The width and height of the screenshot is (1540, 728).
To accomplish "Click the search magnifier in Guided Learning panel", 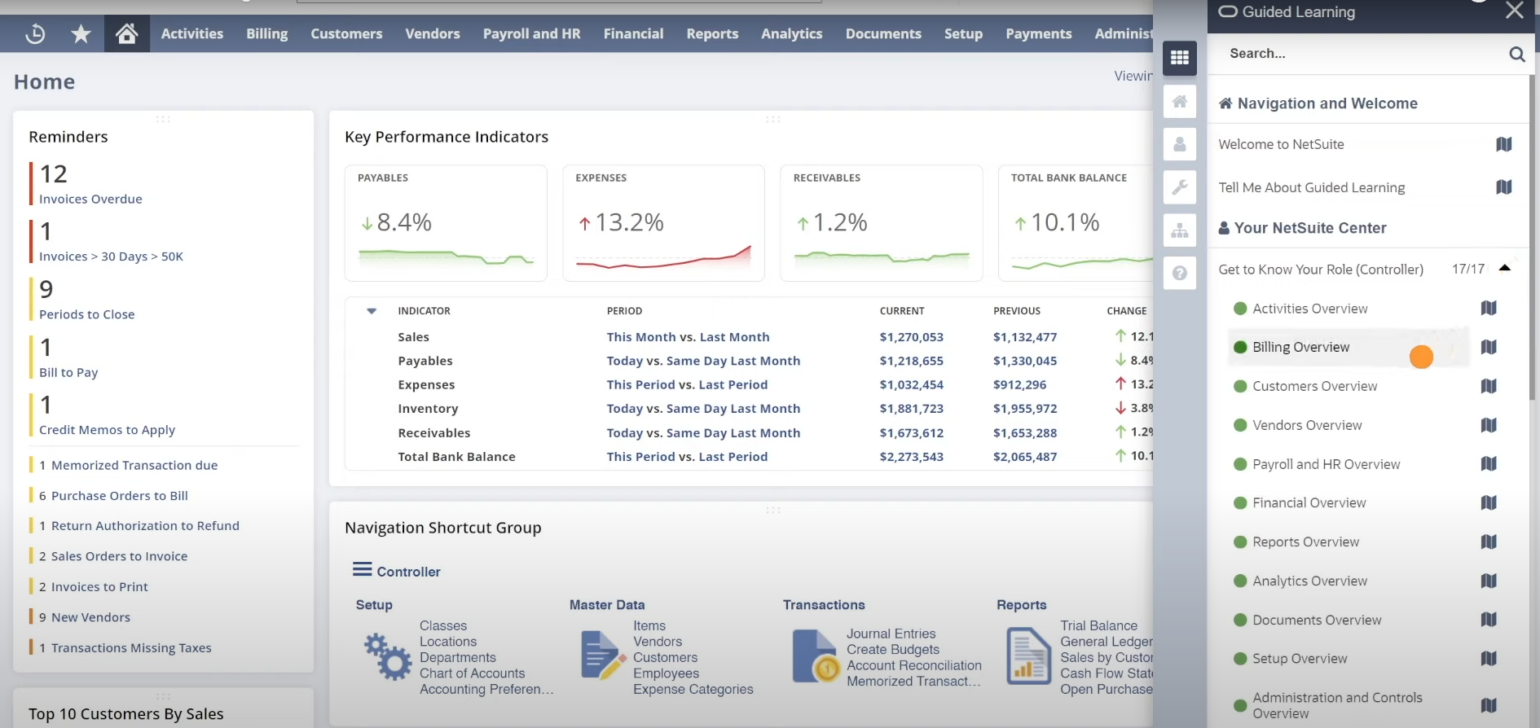I will pyautogui.click(x=1517, y=54).
